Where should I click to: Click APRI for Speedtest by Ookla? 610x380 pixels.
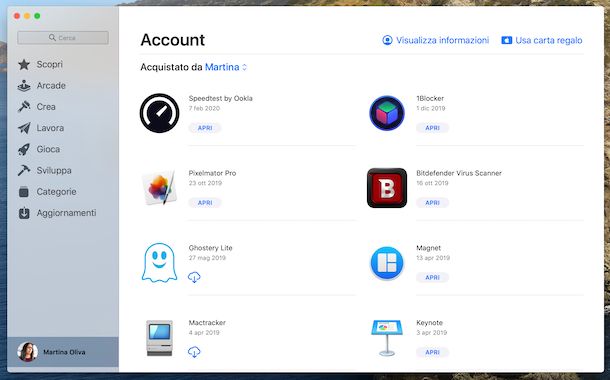[205, 128]
